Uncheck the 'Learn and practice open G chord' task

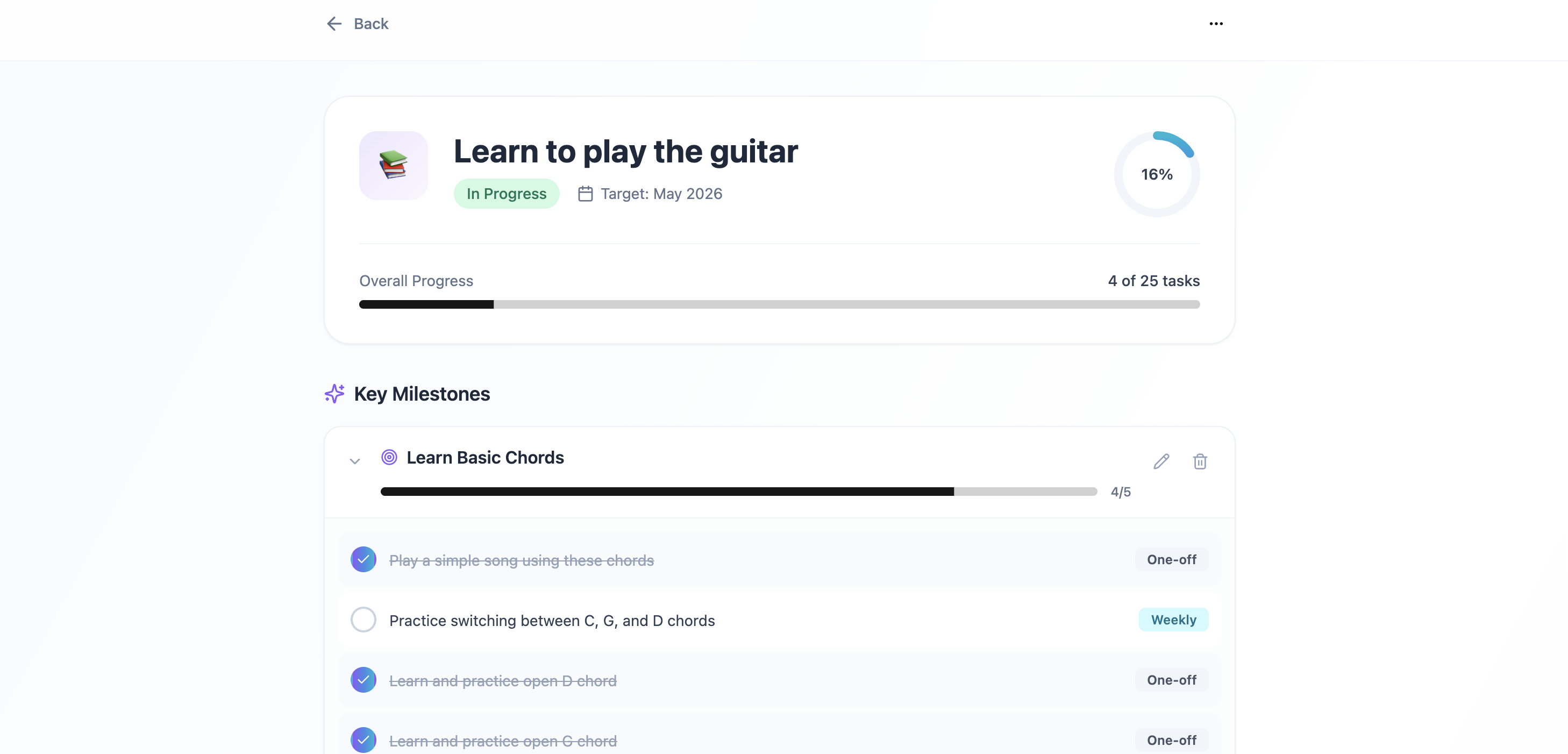point(364,740)
